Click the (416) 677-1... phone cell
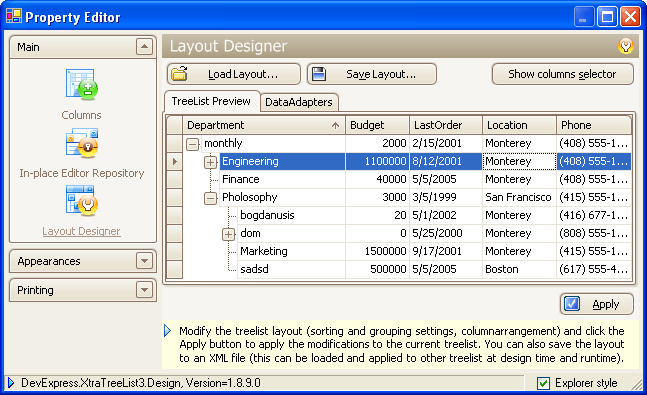Screen dimensions: 647x395 point(594,215)
